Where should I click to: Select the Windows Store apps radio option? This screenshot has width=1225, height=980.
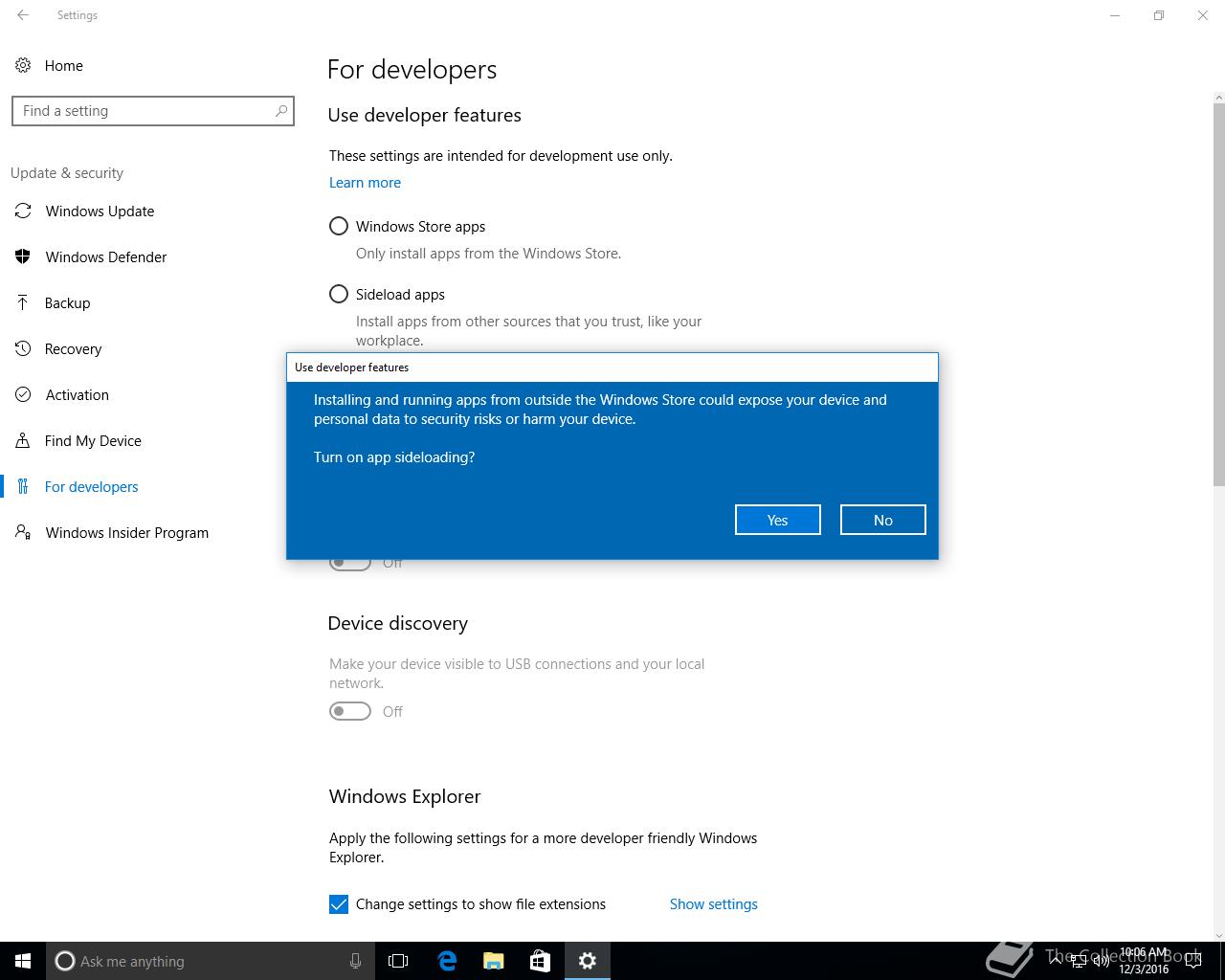tap(339, 226)
